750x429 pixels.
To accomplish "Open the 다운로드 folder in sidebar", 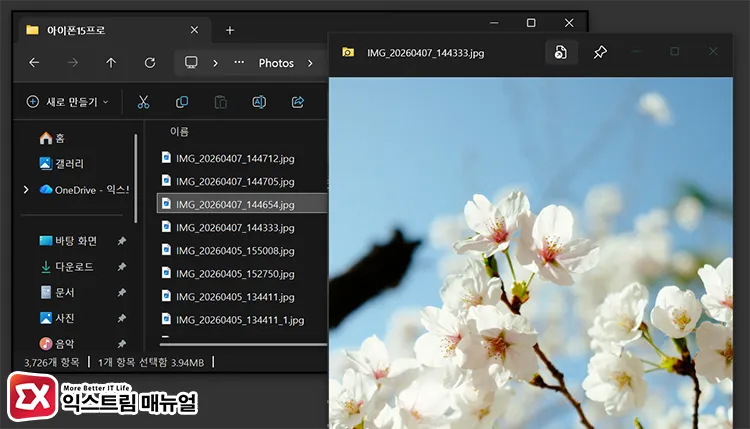I will [x=75, y=267].
